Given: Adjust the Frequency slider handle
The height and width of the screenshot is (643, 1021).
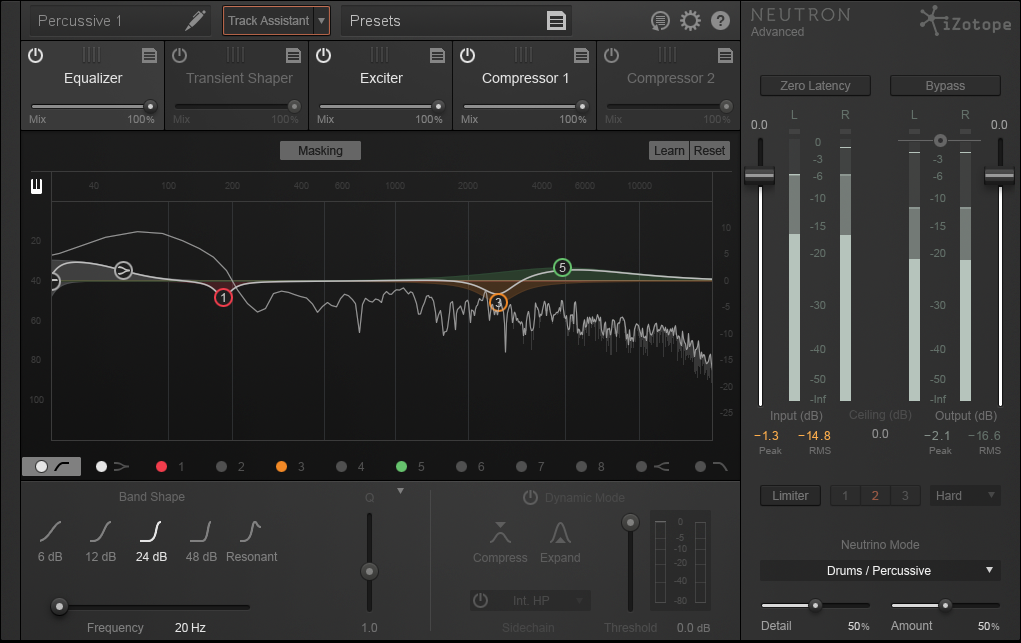Looking at the screenshot, I should [x=59, y=607].
